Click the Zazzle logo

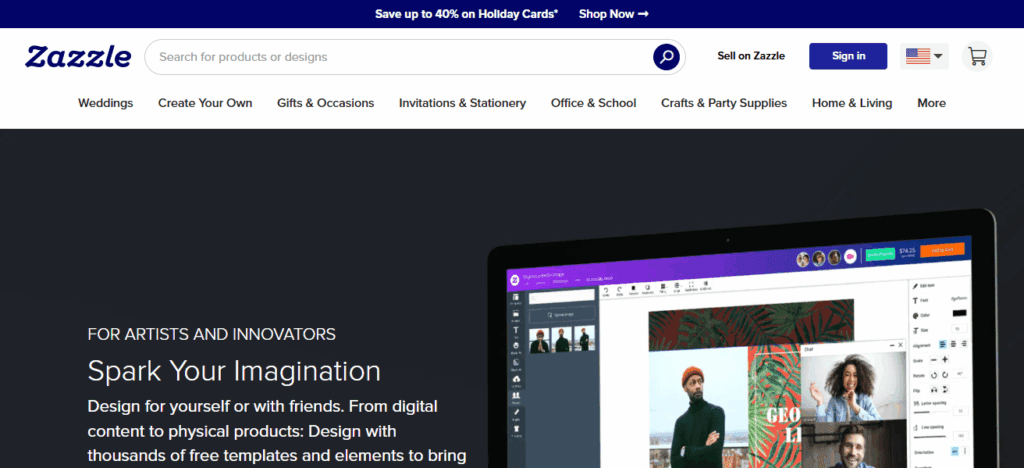pyautogui.click(x=78, y=57)
